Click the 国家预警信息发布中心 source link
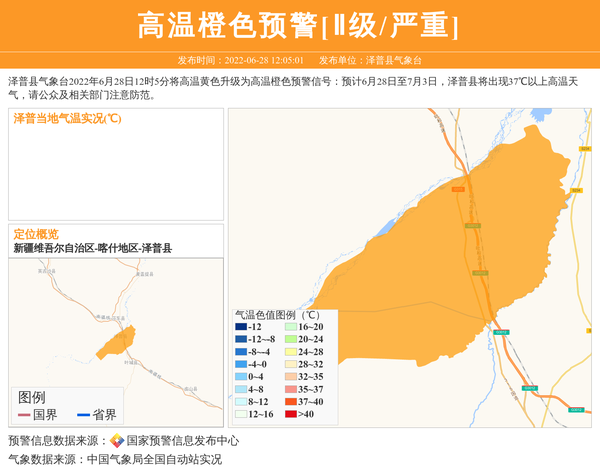This screenshot has height=471, width=600. tap(182, 441)
